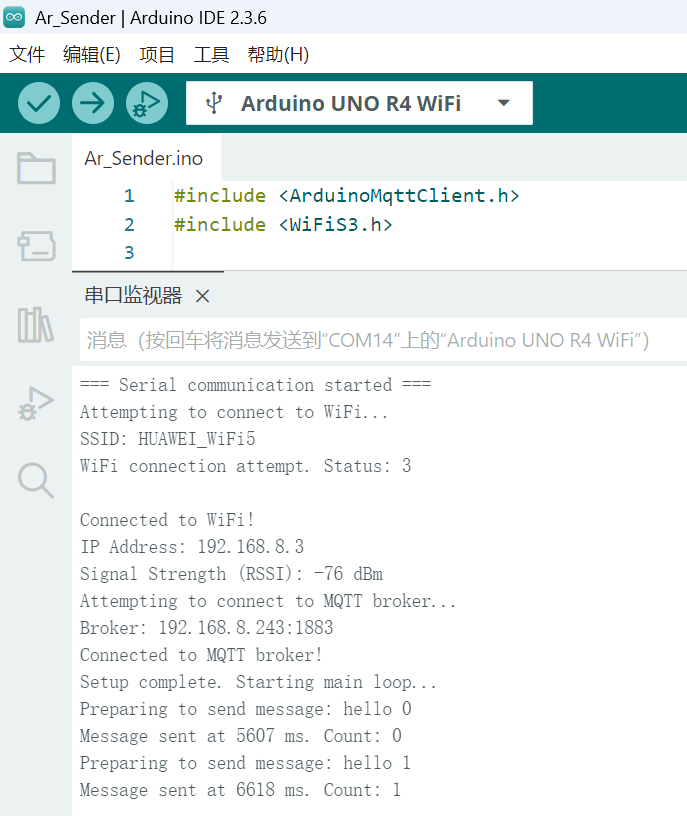
Task: Start debugging with the bug-play toolbar button
Action: (147, 103)
